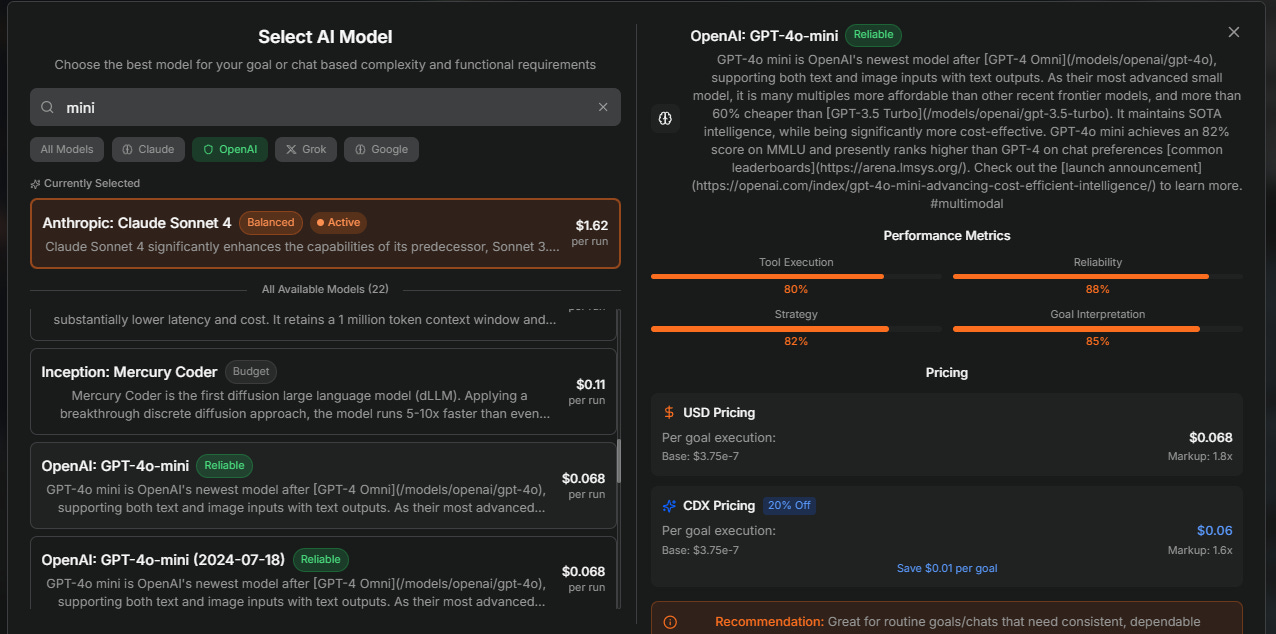1276x634 pixels.
Task: Click the Goal Interpretation progress bar
Action: [1097, 328]
